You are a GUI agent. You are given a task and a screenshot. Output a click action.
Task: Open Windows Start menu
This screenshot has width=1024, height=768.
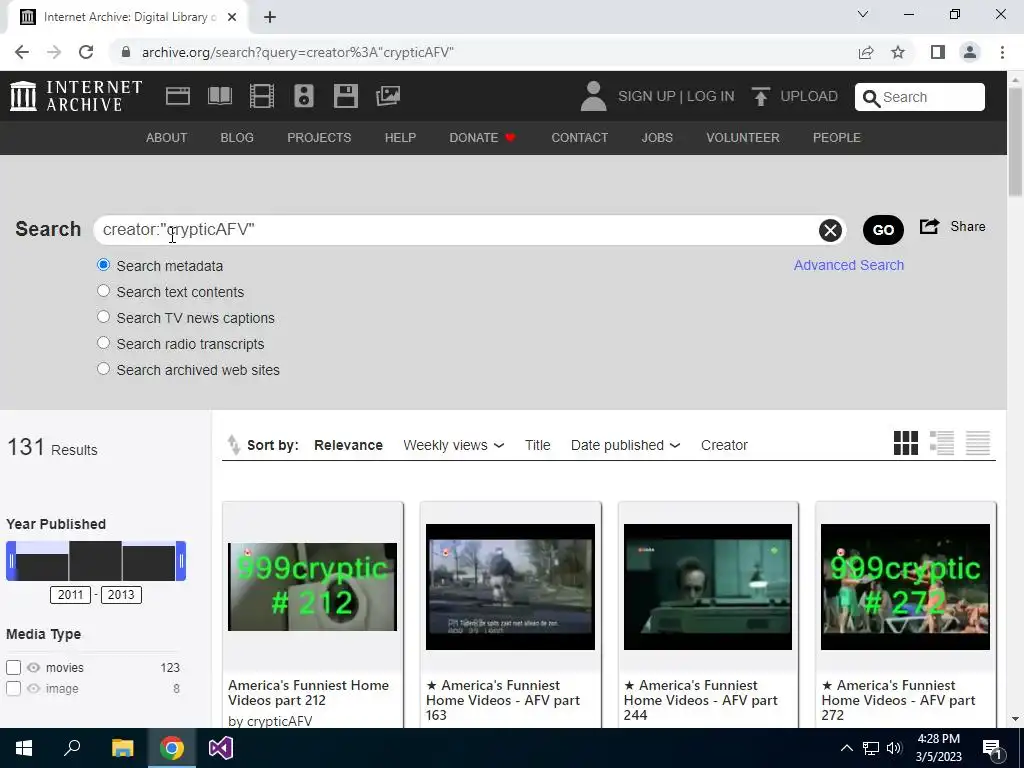pos(24,748)
